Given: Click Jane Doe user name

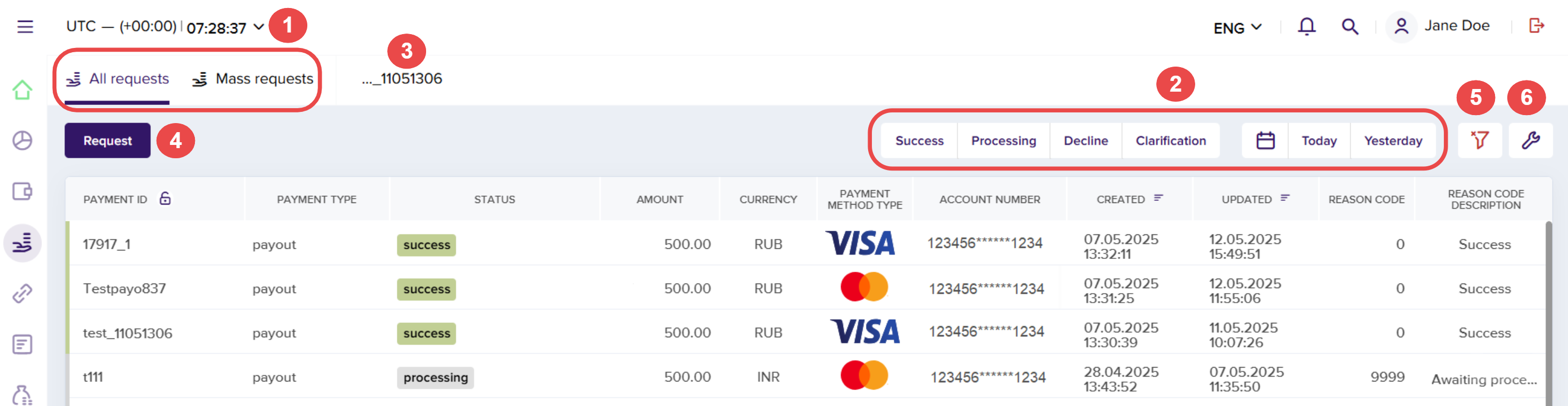Looking at the screenshot, I should coord(1457,26).
